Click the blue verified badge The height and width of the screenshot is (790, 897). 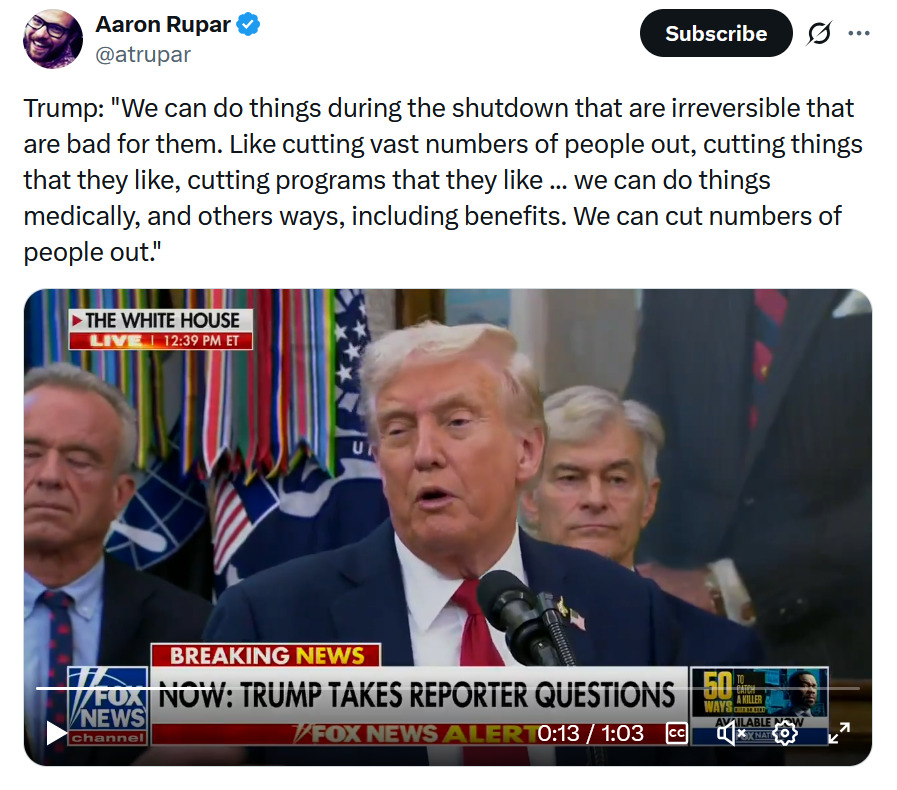point(248,25)
